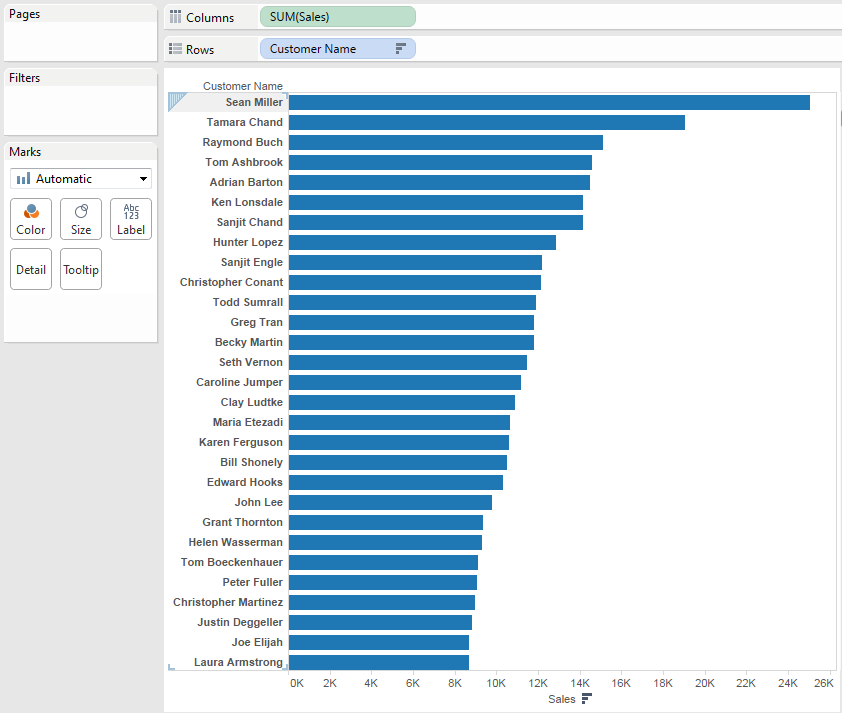Click the Color marks card icon
Image resolution: width=842 pixels, height=713 pixels.
31,212
